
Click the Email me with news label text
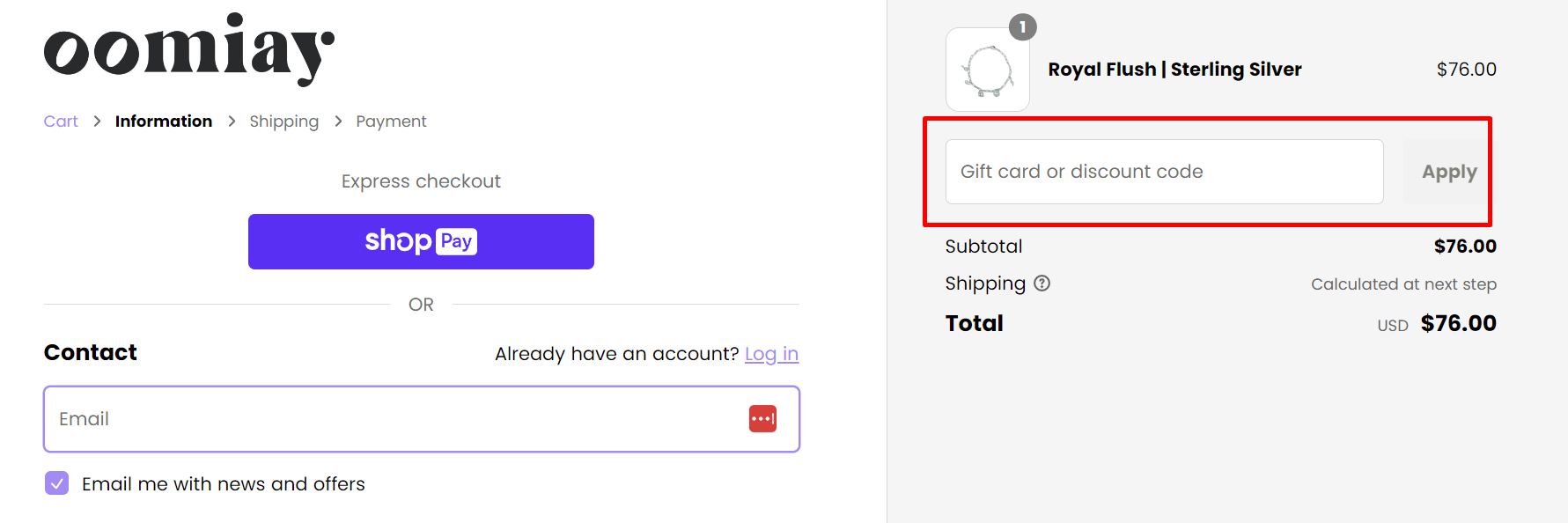(x=224, y=484)
